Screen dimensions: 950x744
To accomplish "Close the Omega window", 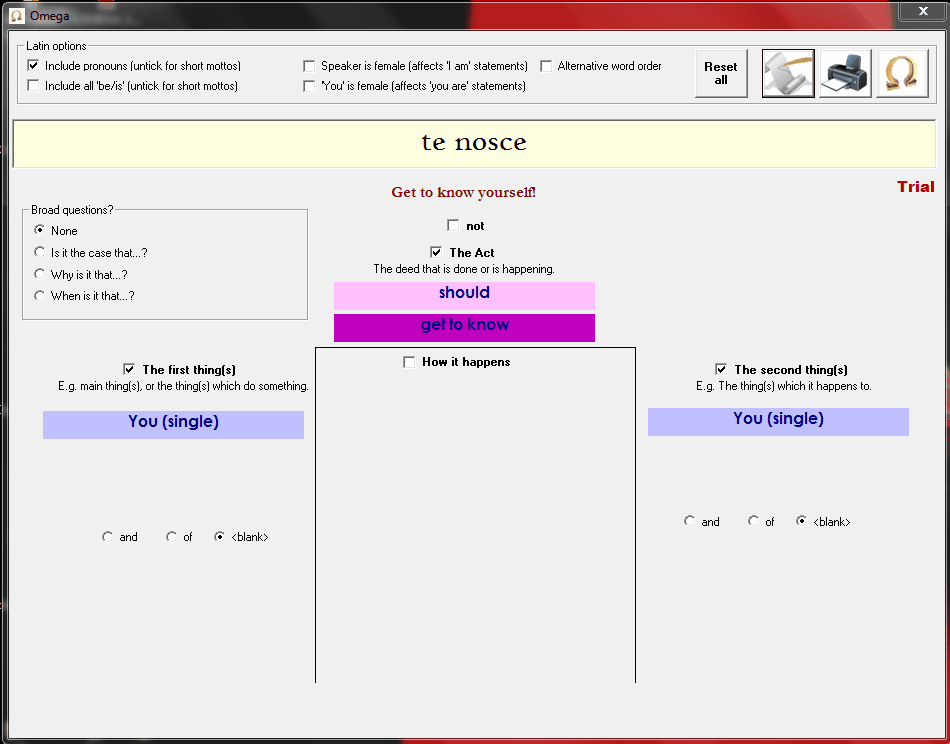I will click(923, 11).
